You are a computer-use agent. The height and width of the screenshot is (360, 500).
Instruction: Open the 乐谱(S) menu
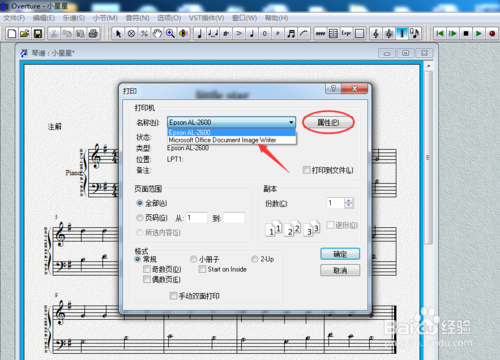pos(74,18)
